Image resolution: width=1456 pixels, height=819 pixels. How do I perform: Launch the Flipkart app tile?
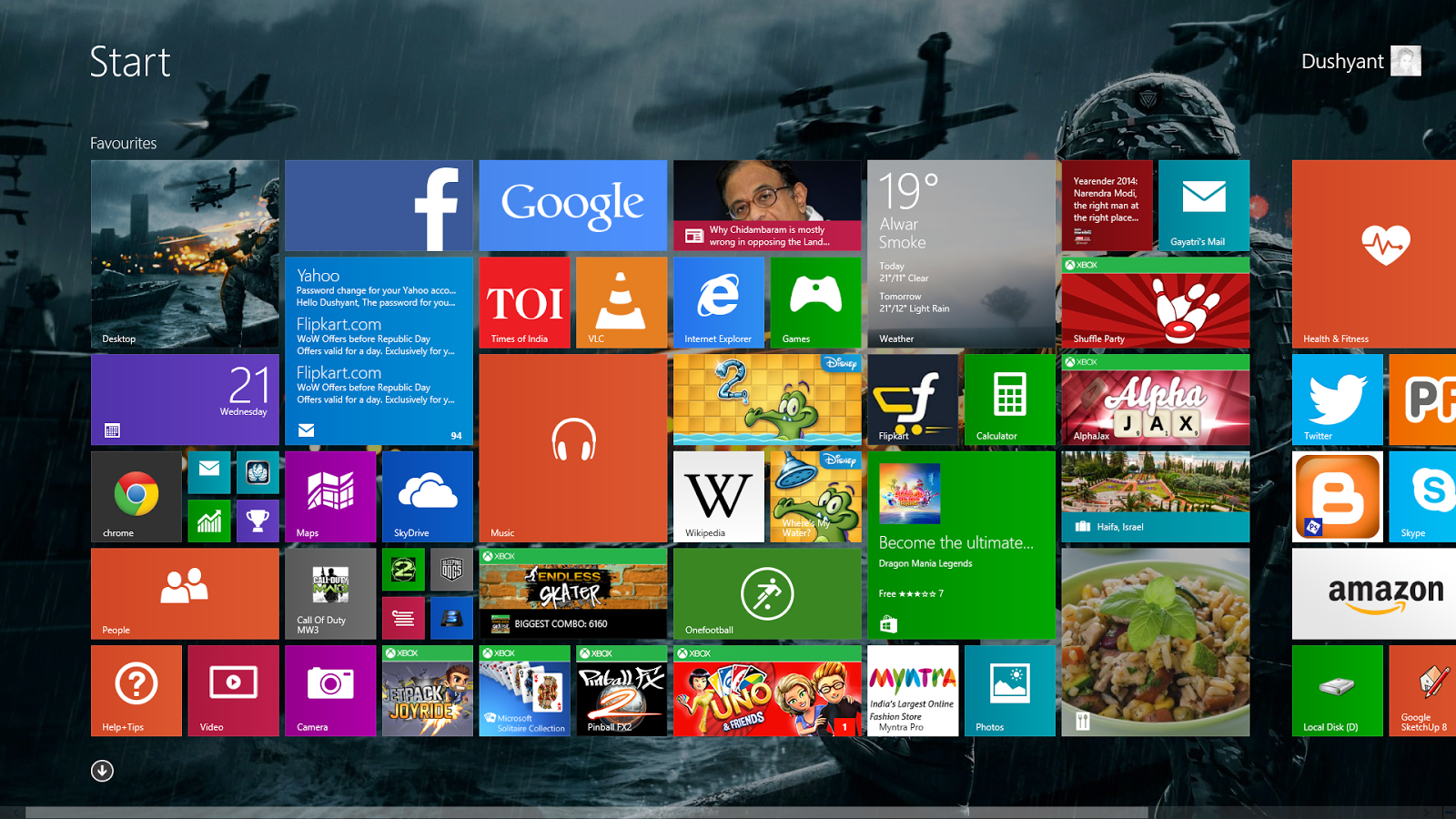[x=913, y=400]
